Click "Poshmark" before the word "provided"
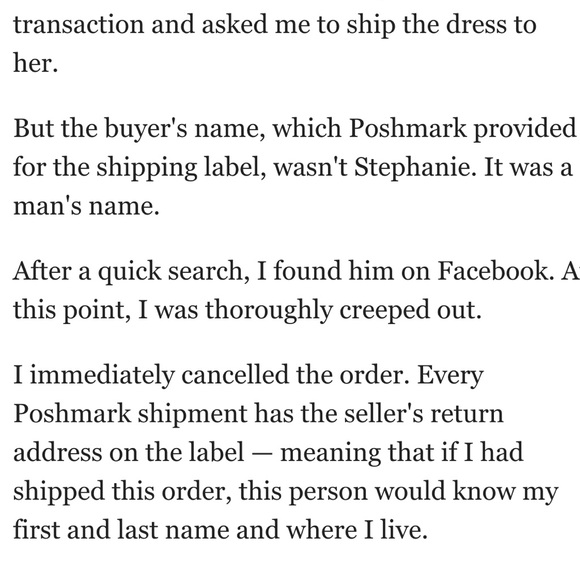This screenshot has width=580, height=580. point(408,128)
